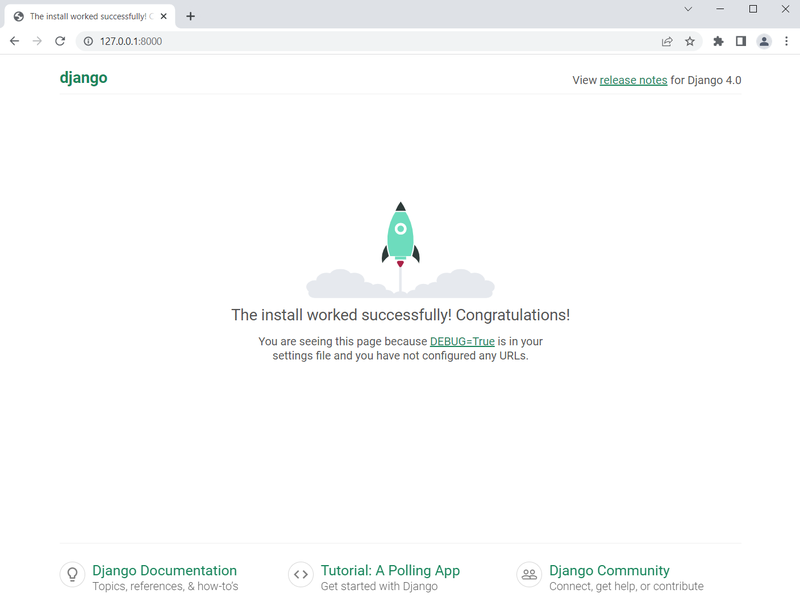Image resolution: width=800 pixels, height=602 pixels.
Task: Expand the tab search chevron
Action: (x=688, y=9)
